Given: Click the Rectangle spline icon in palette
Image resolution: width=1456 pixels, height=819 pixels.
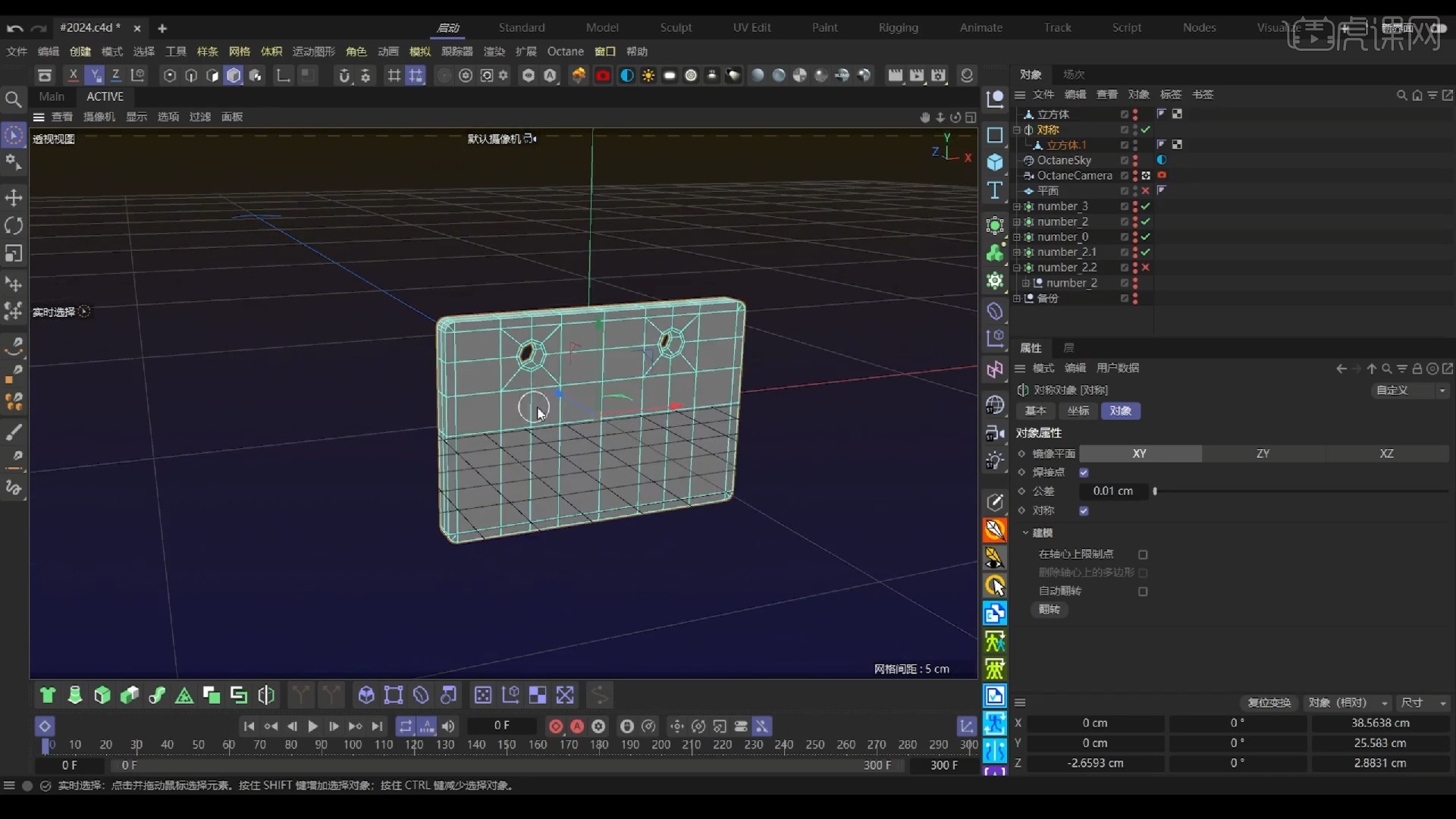Looking at the screenshot, I should pos(995,135).
